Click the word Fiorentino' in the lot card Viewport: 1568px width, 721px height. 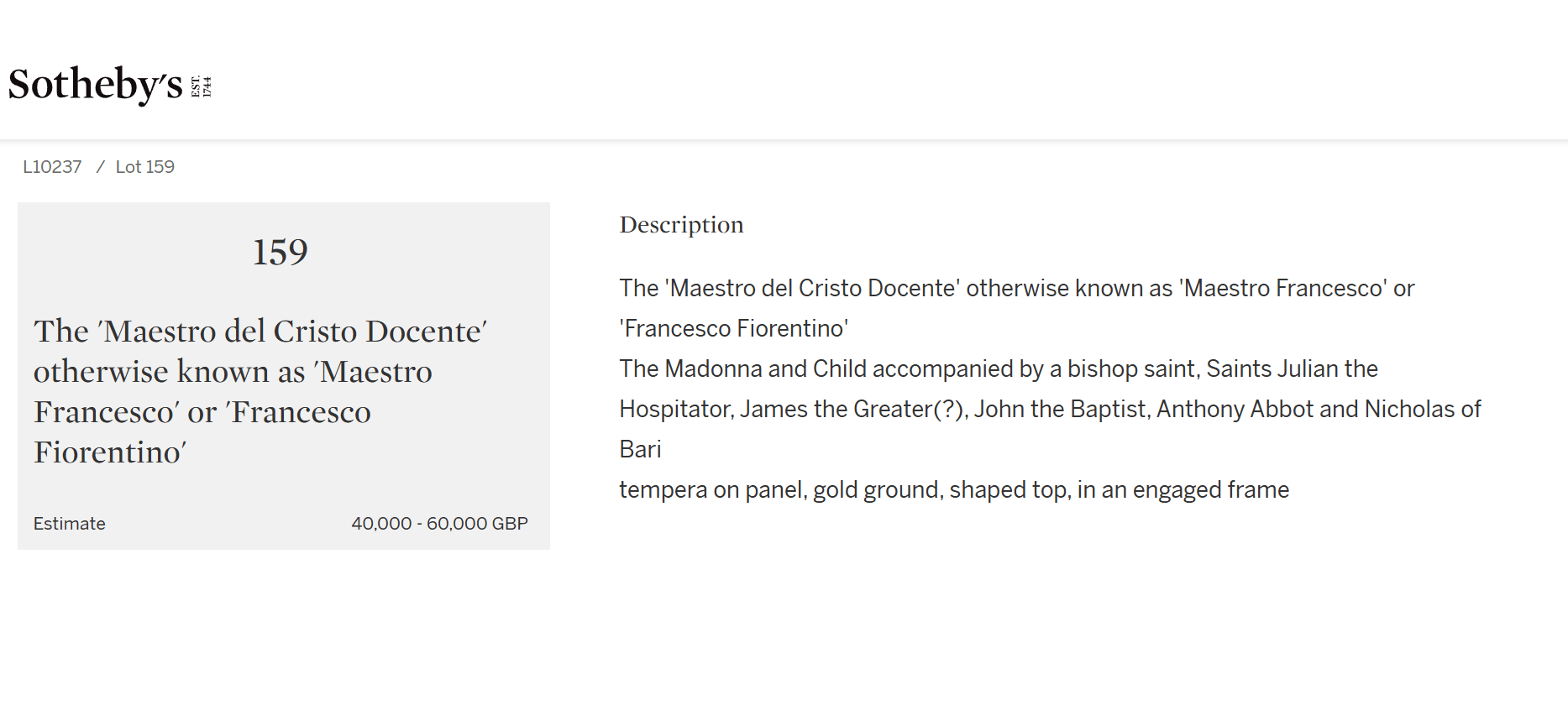point(110,452)
